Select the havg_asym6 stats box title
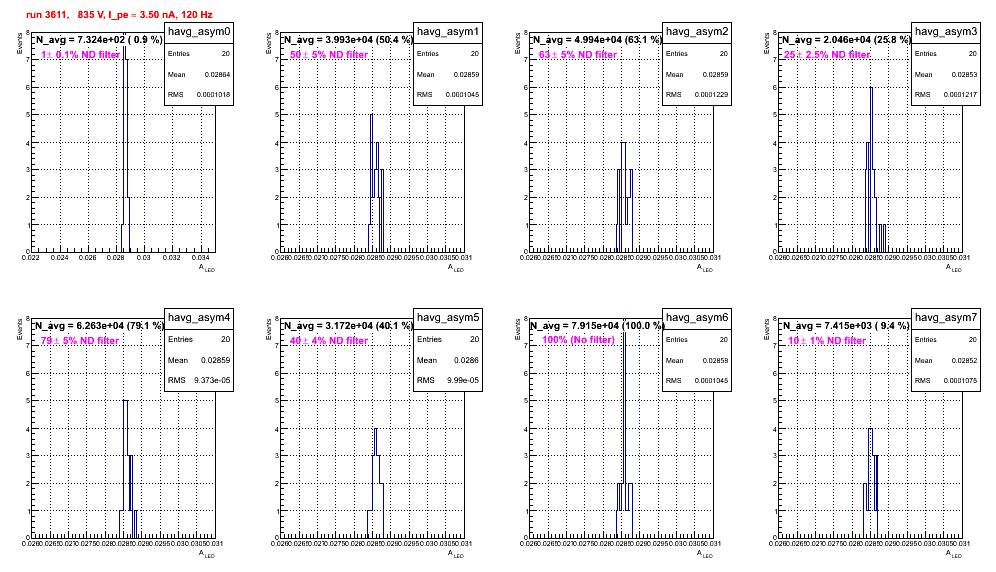This screenshot has width=996, height=572. point(697,317)
